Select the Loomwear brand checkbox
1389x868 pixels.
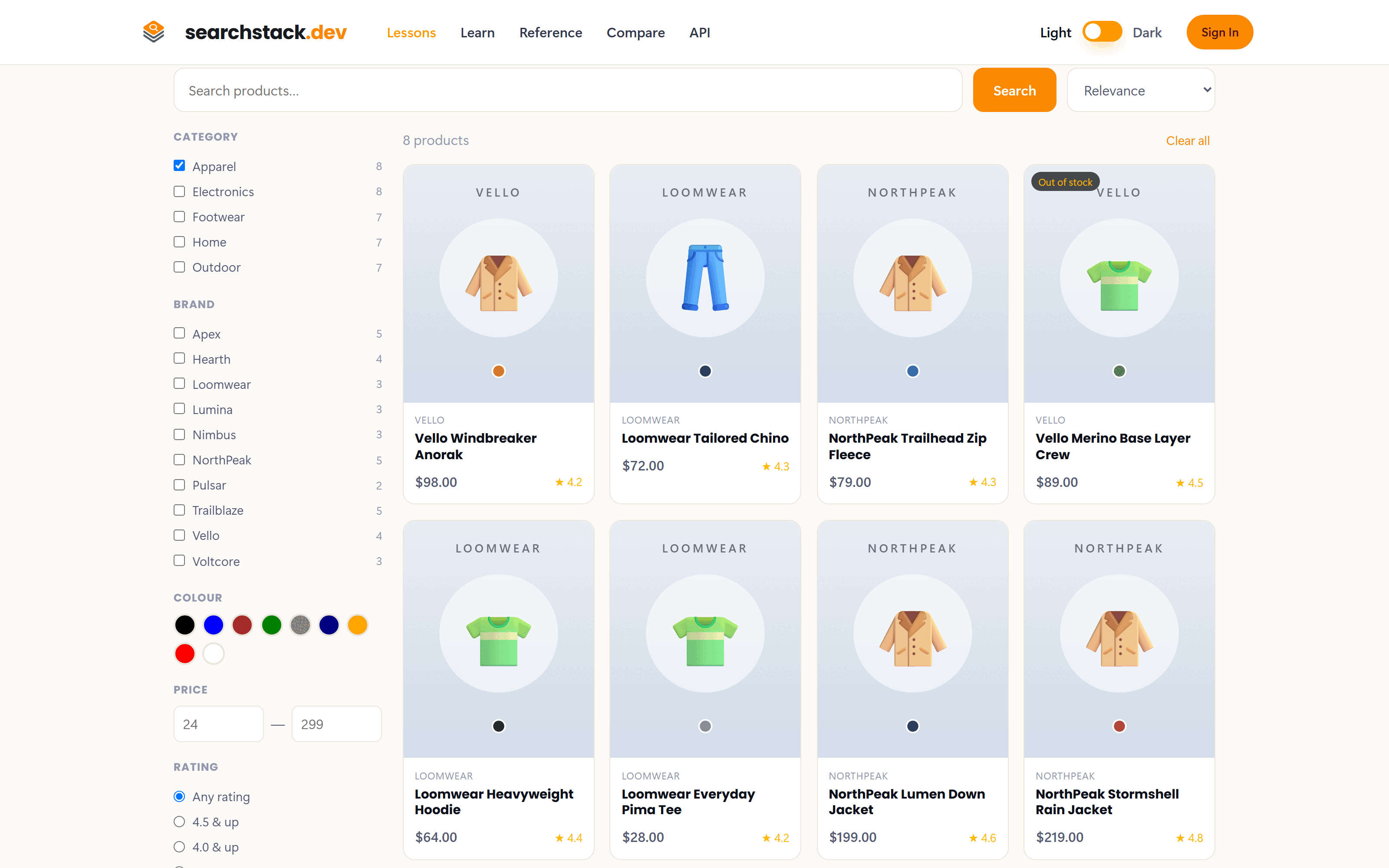[179, 384]
